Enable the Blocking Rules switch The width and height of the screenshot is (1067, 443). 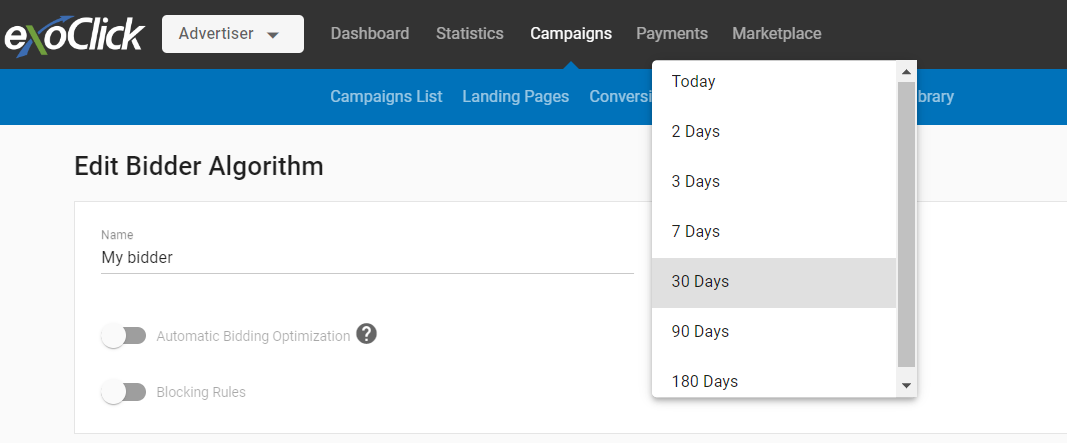124,392
